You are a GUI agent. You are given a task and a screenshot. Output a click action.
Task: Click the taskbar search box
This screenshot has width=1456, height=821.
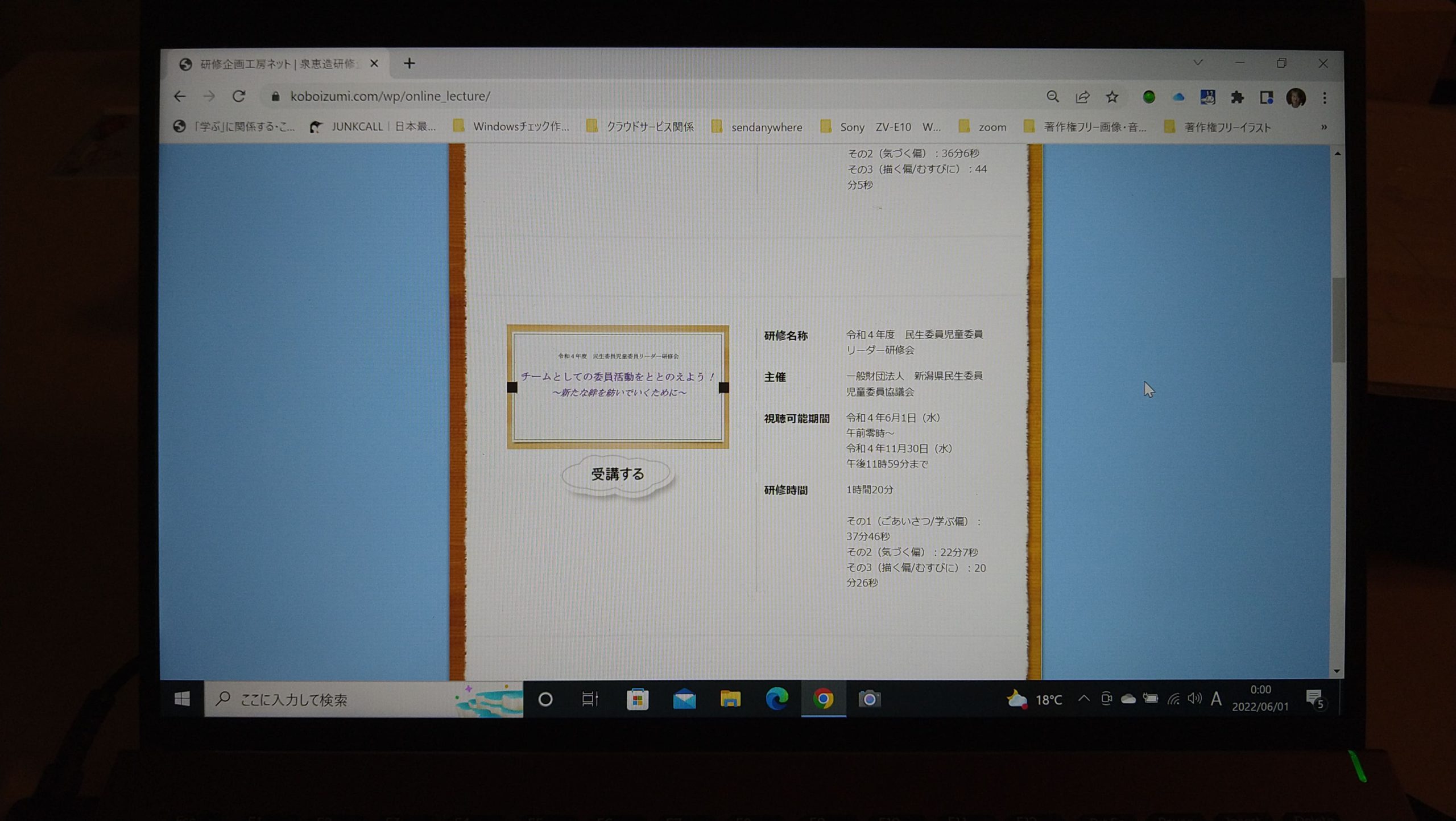(363, 699)
